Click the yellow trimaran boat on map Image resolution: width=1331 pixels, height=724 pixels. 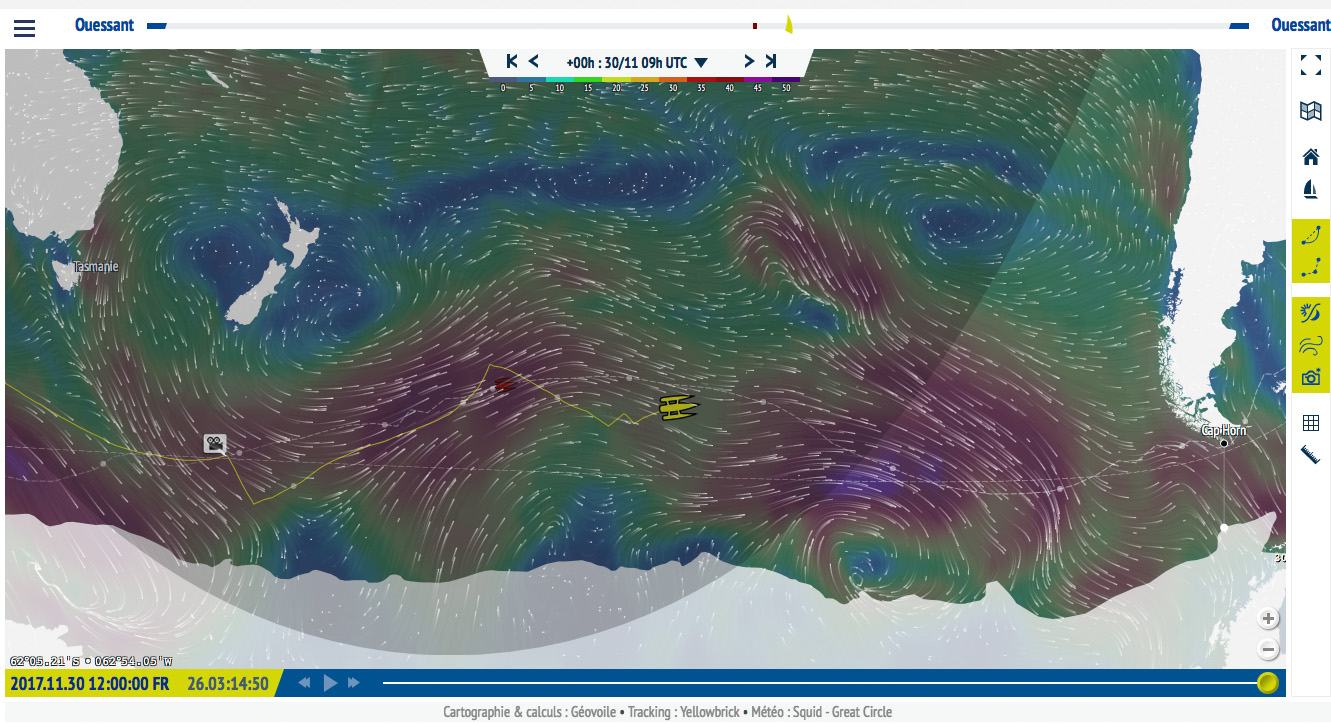679,407
